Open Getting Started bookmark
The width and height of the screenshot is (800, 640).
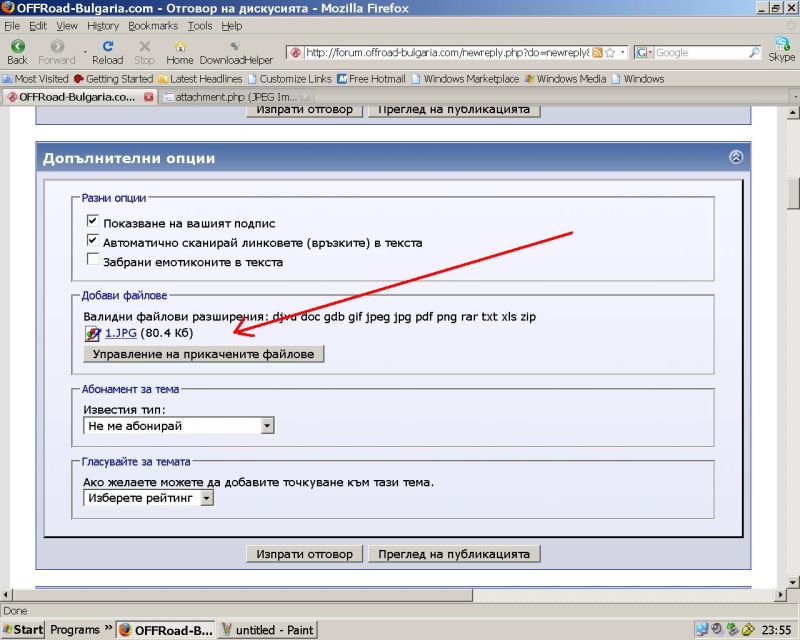[113, 79]
